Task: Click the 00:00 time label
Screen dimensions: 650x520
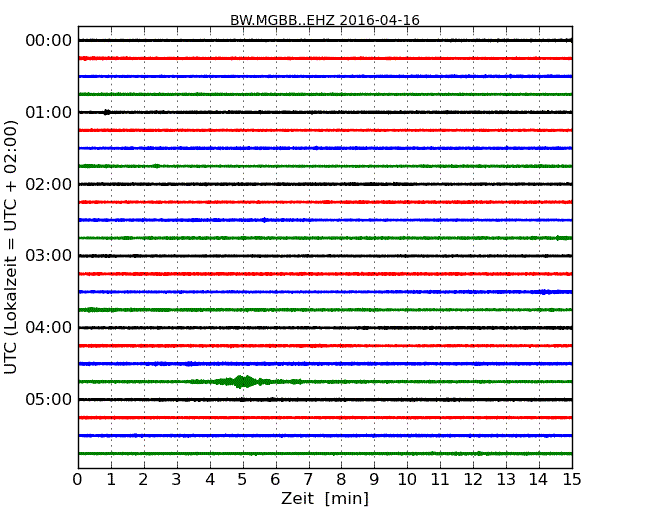Action: tap(49, 41)
